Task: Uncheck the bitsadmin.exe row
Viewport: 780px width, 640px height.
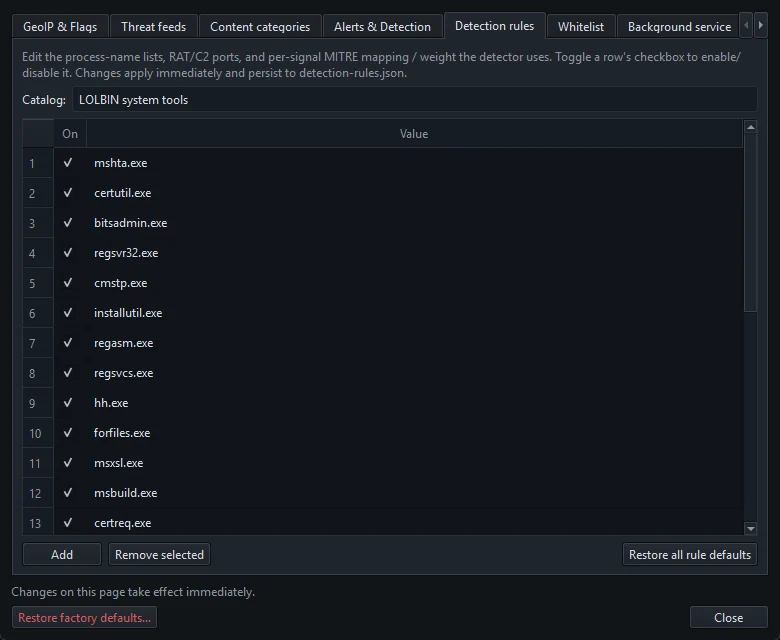Action: click(x=68, y=223)
